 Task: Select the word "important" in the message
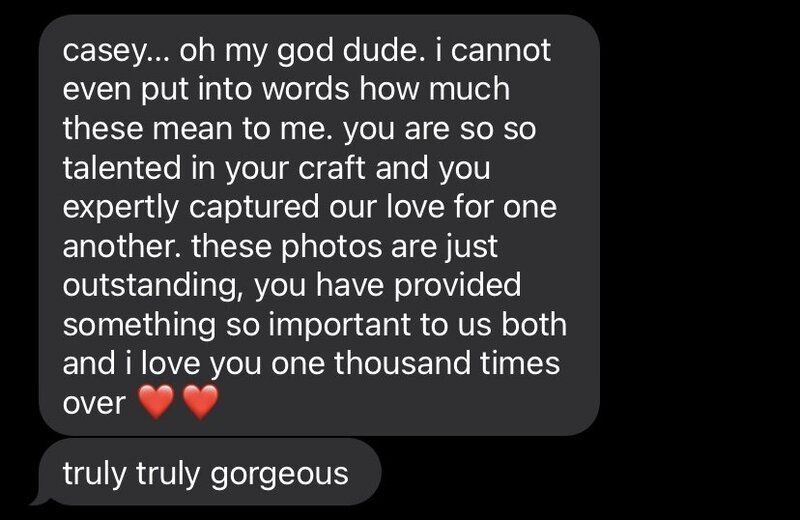point(339,326)
